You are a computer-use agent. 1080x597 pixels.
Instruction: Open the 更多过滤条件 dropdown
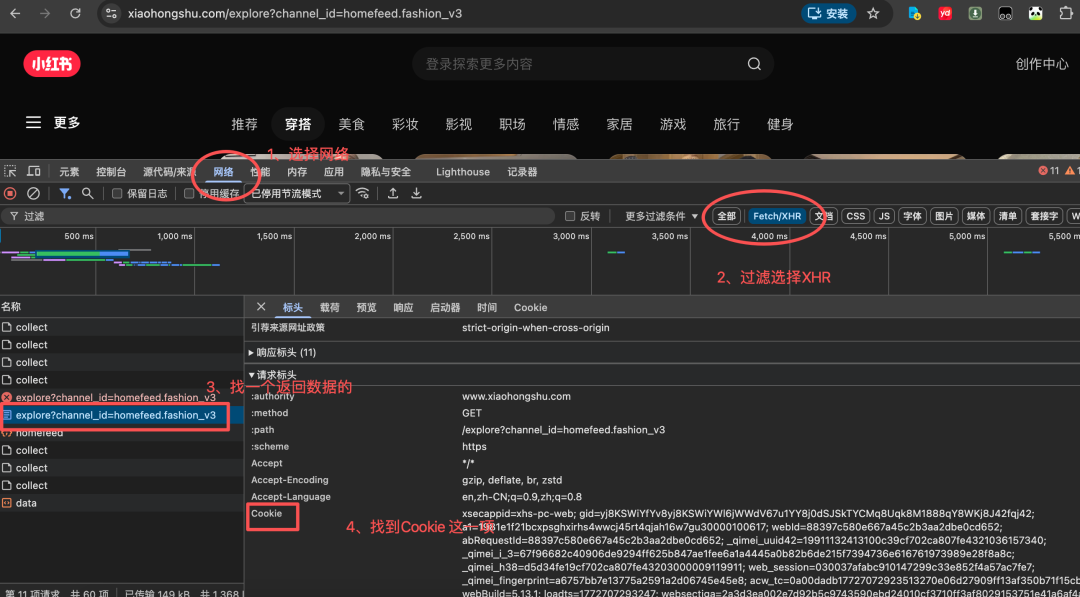(661, 216)
